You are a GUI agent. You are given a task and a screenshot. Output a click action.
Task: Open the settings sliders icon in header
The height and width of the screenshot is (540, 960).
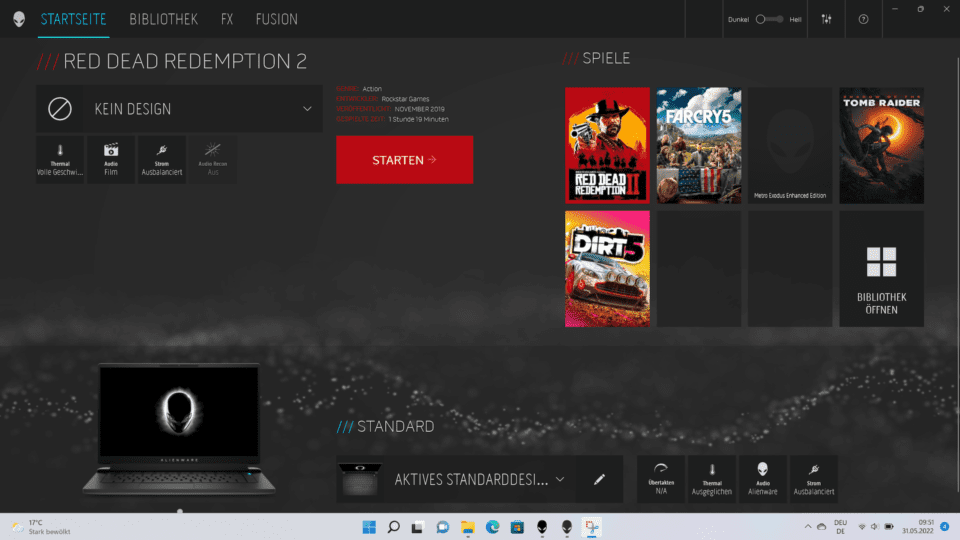[x=826, y=19]
